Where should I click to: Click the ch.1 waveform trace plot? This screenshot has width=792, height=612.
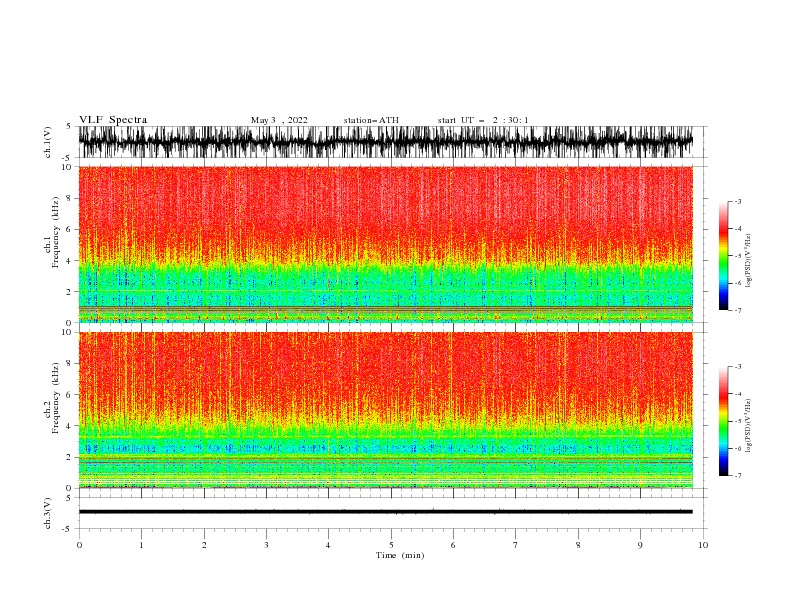coord(386,142)
